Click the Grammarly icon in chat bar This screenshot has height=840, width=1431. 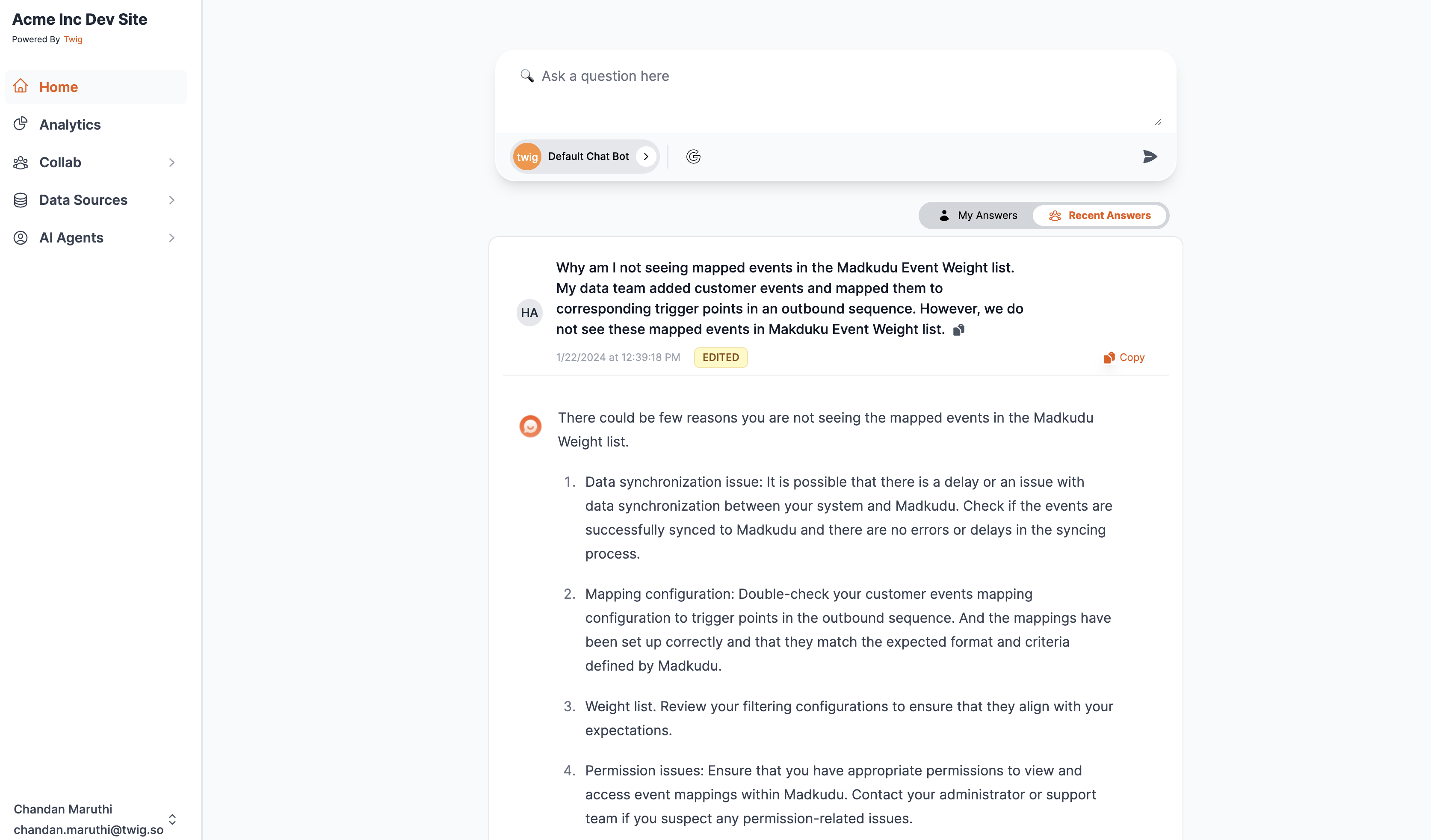pyautogui.click(x=693, y=156)
